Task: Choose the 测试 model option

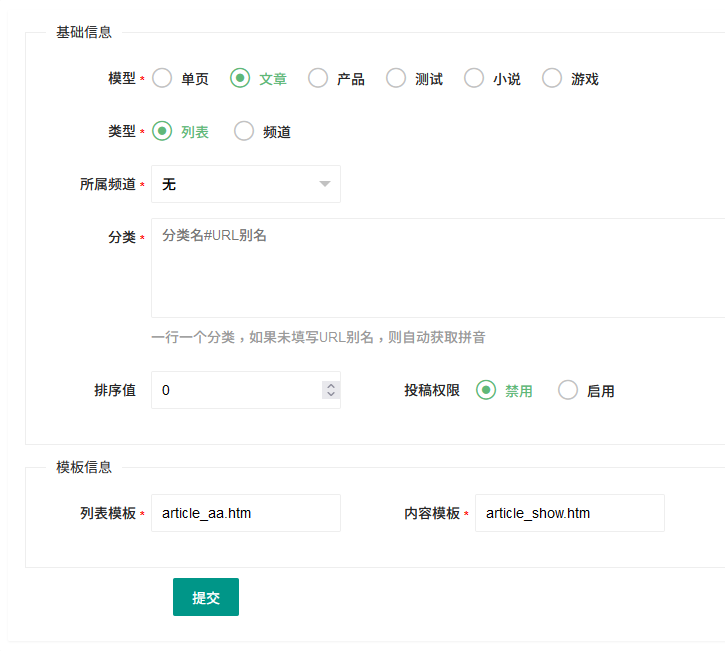Action: 396,79
